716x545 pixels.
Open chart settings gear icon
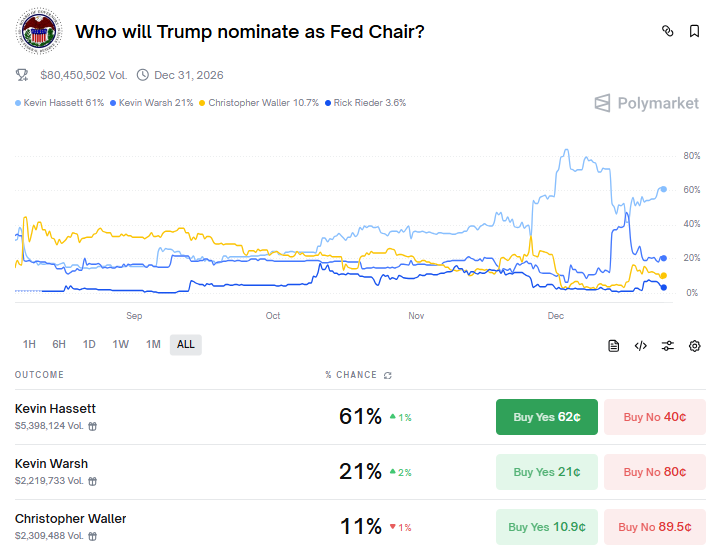coord(695,346)
